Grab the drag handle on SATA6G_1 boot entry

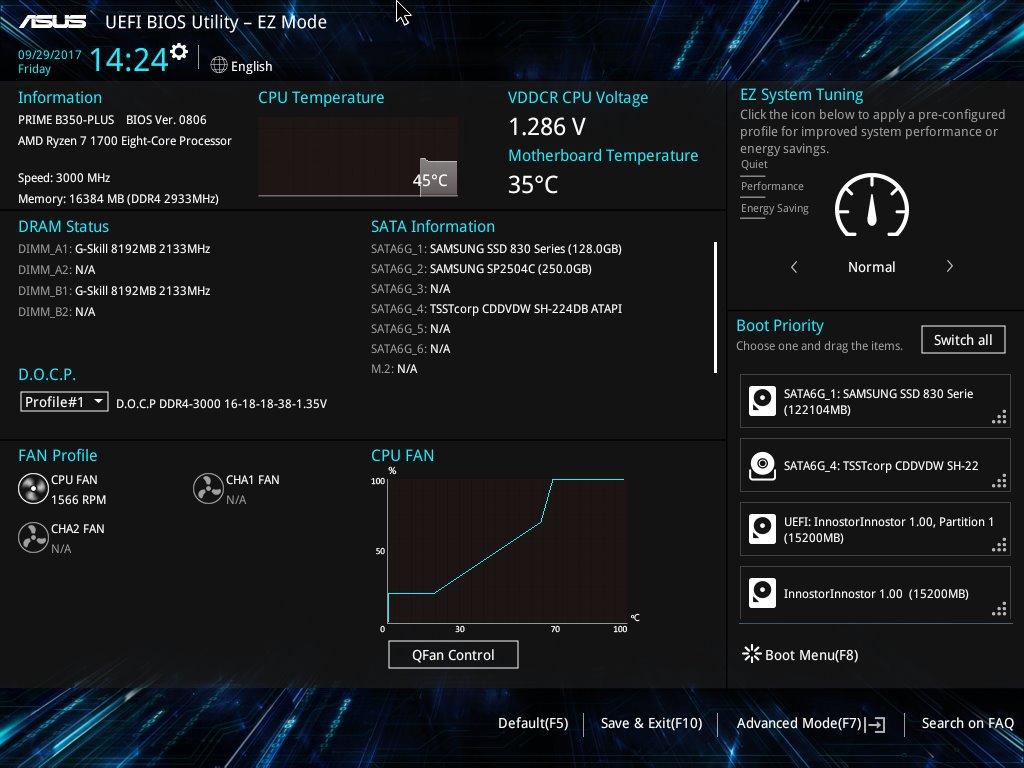[x=999, y=417]
